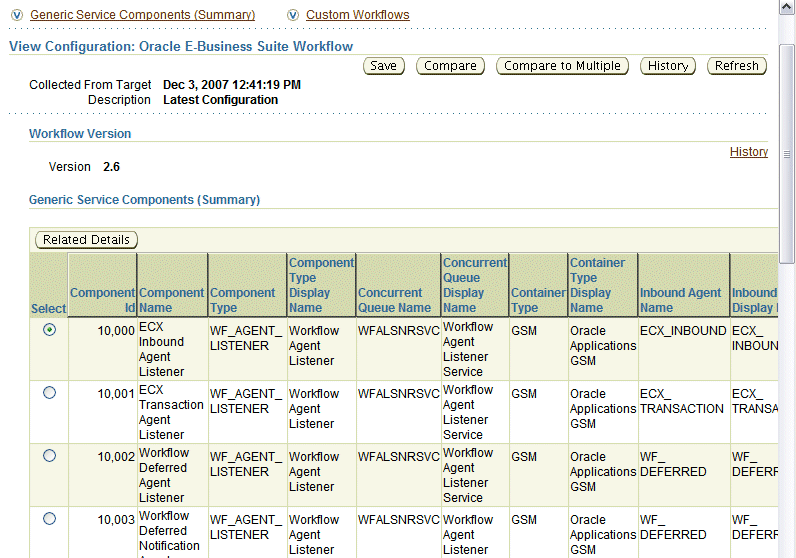Refresh the configuration view

click(737, 66)
